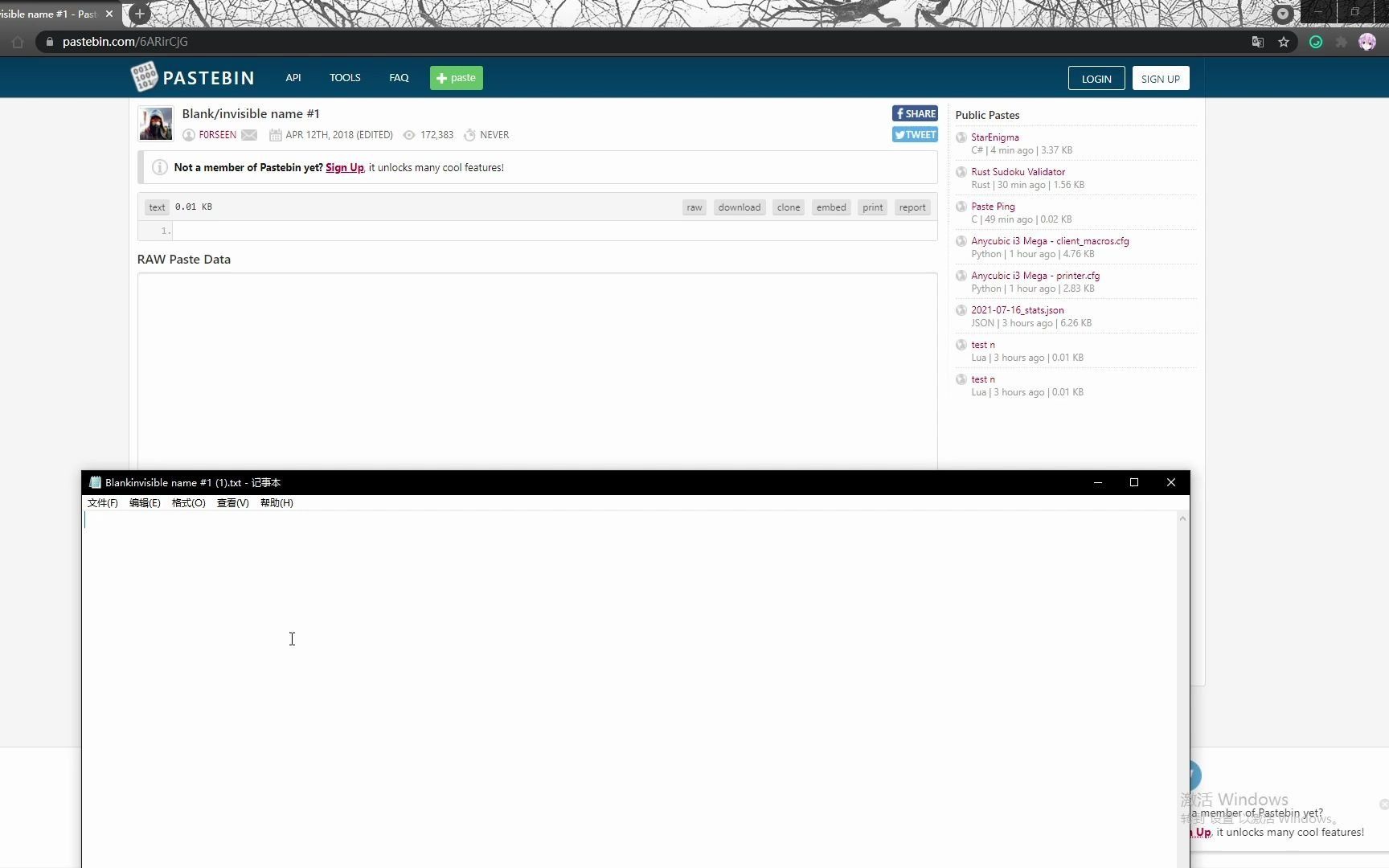Viewport: 1389px width, 868px height.
Task: Report this paste
Action: [x=912, y=207]
